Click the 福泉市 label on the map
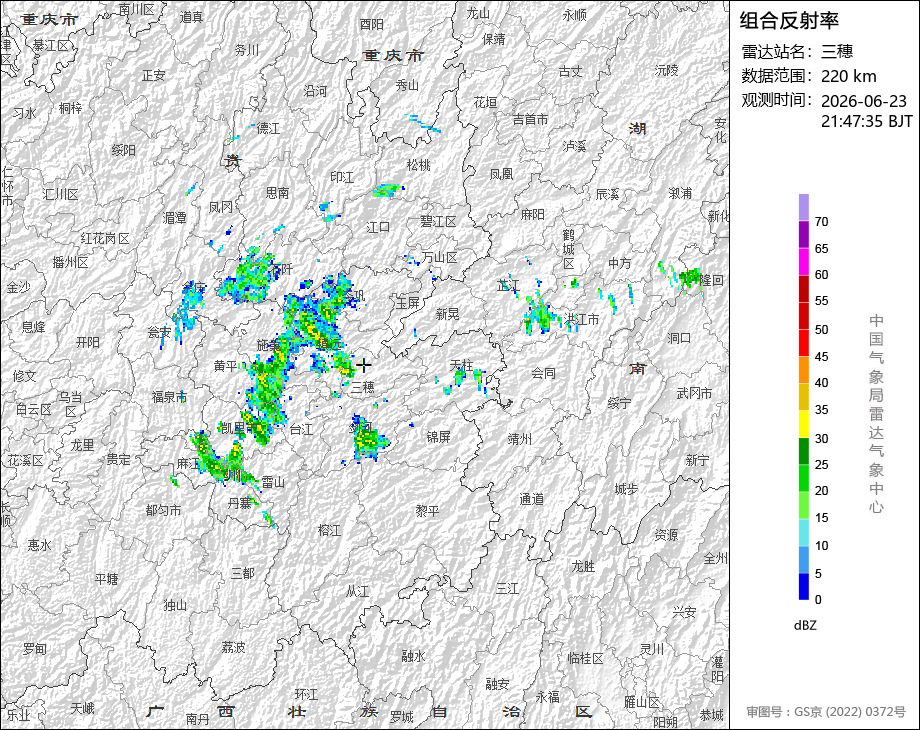 (x=170, y=397)
